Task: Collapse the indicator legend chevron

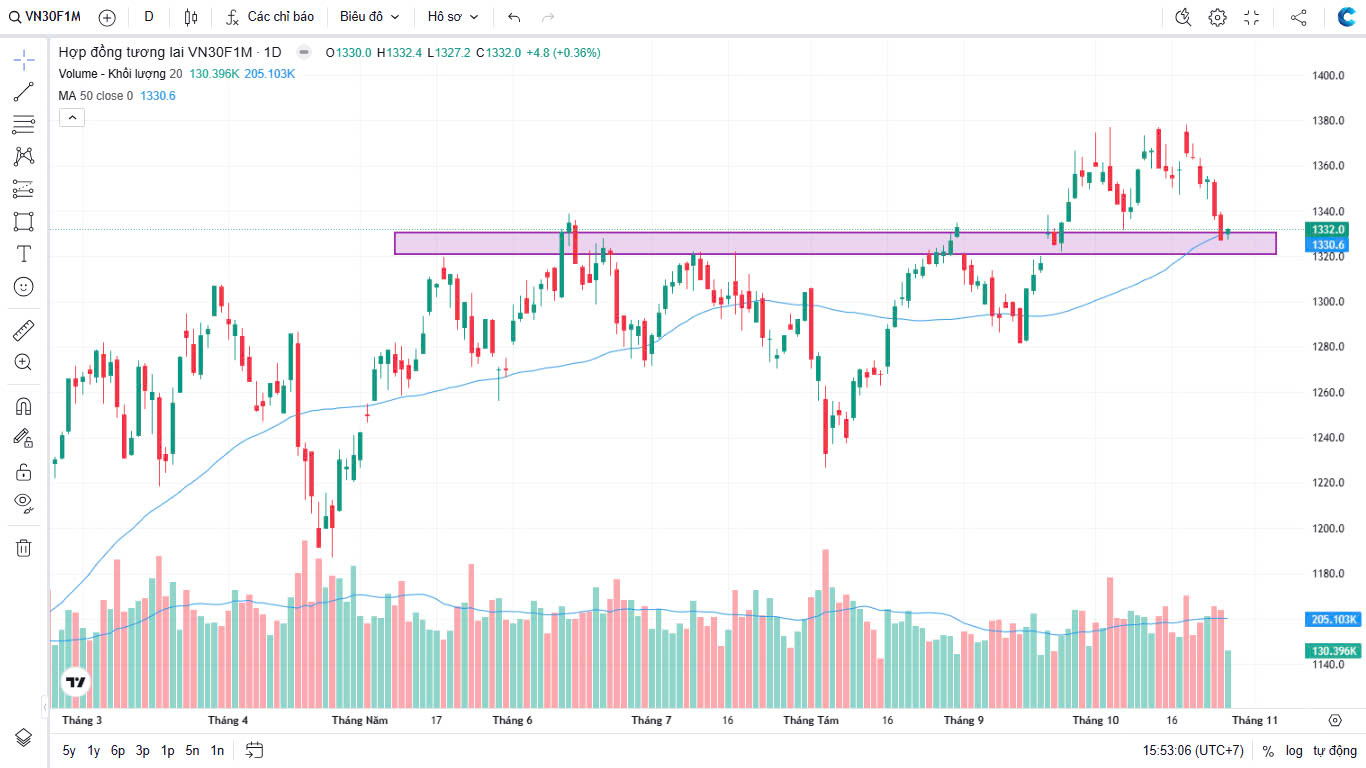Action: pyautogui.click(x=72, y=118)
